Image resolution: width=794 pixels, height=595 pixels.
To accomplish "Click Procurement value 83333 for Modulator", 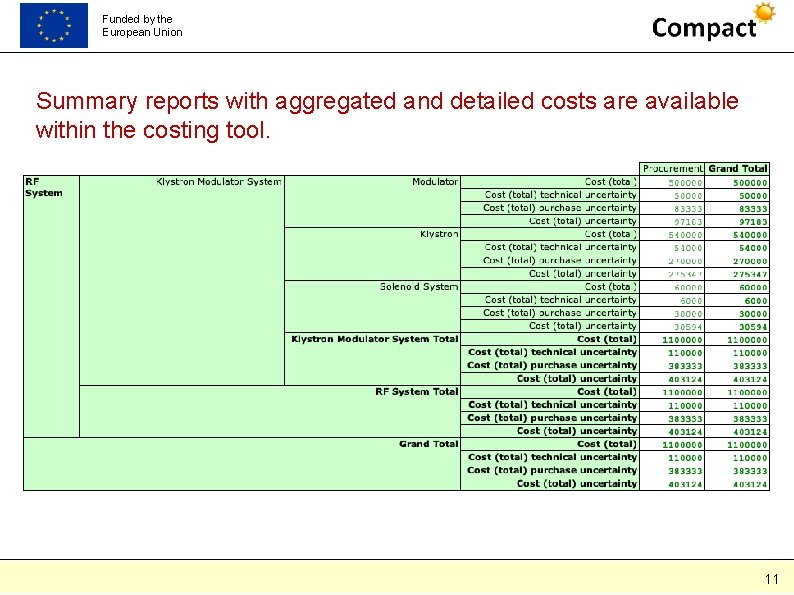I will pyautogui.click(x=688, y=209).
